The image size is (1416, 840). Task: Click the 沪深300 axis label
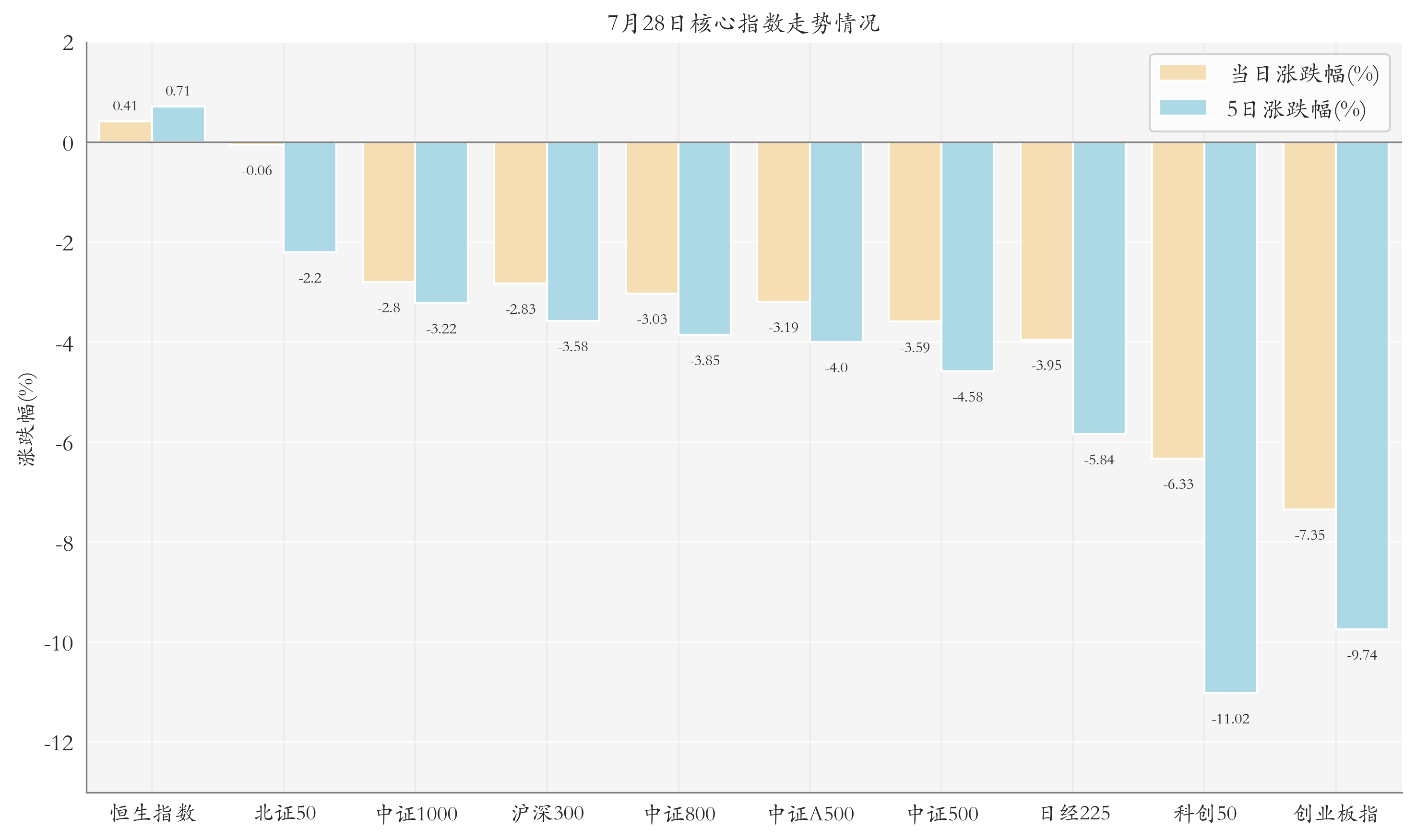(x=547, y=814)
